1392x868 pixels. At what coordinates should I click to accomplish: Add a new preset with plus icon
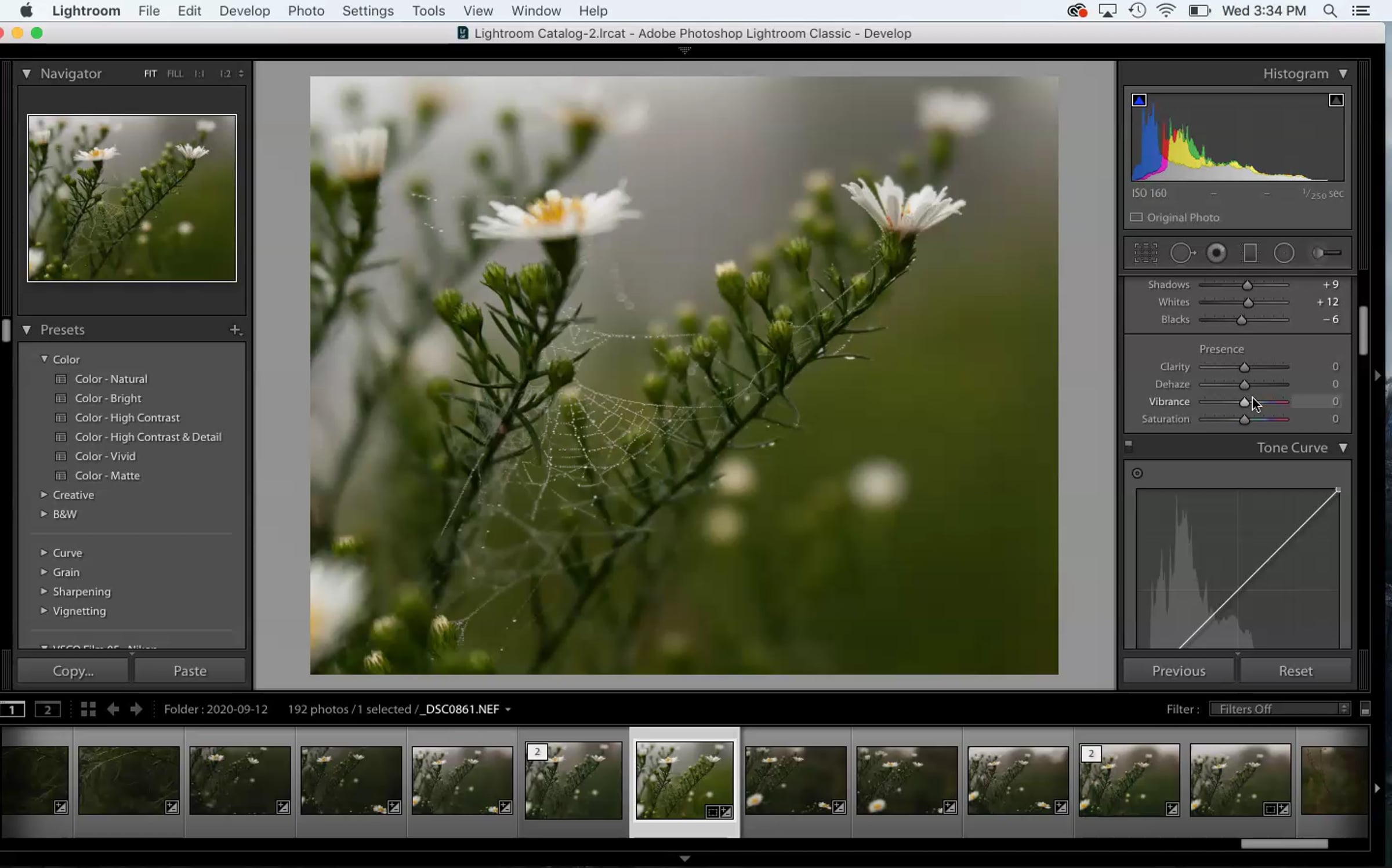pos(235,330)
